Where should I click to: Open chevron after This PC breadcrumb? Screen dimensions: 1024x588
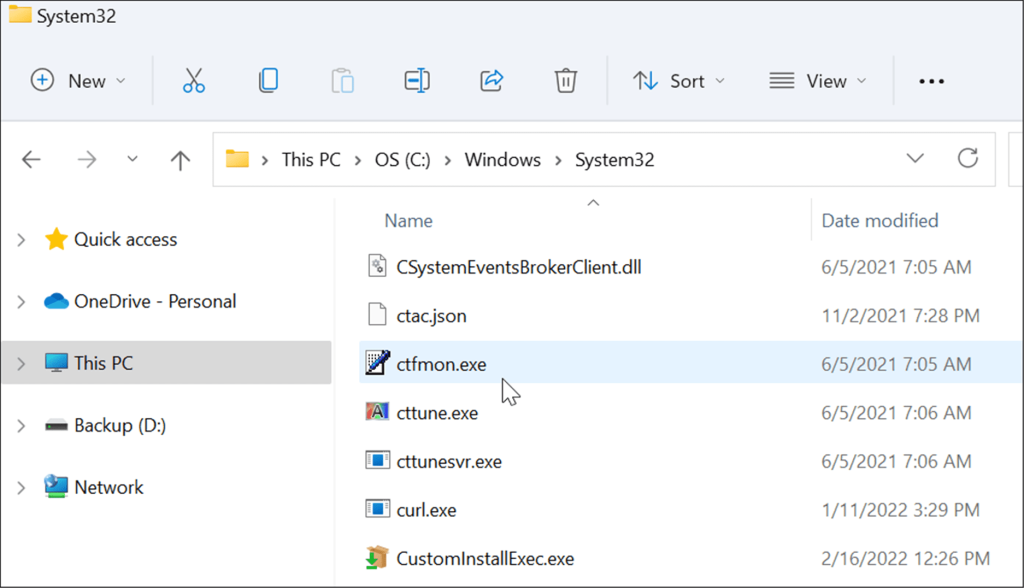pos(358,160)
